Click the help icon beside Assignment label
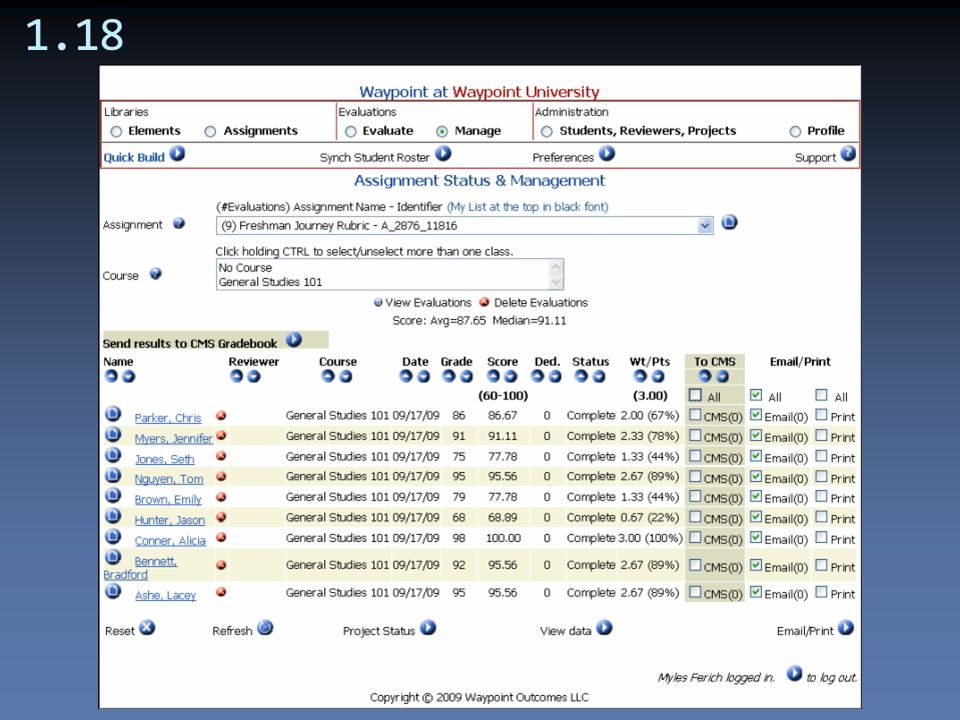 [x=179, y=223]
